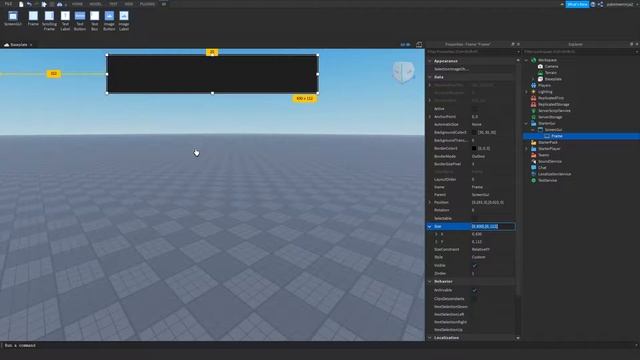Click the Terrain icon in Explorer

click(540, 73)
